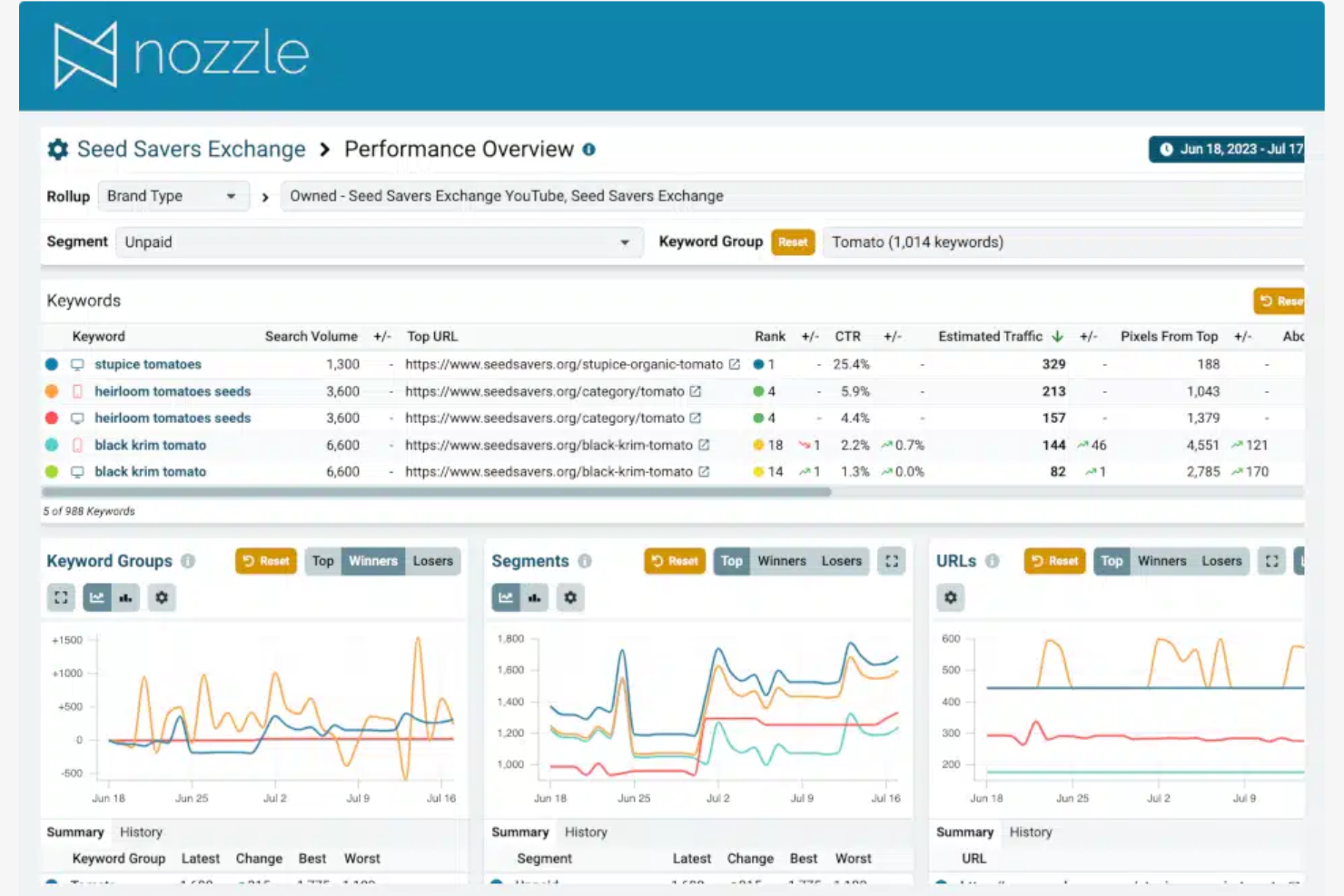Open the date range picker Jun 18, 2023

[x=1227, y=149]
